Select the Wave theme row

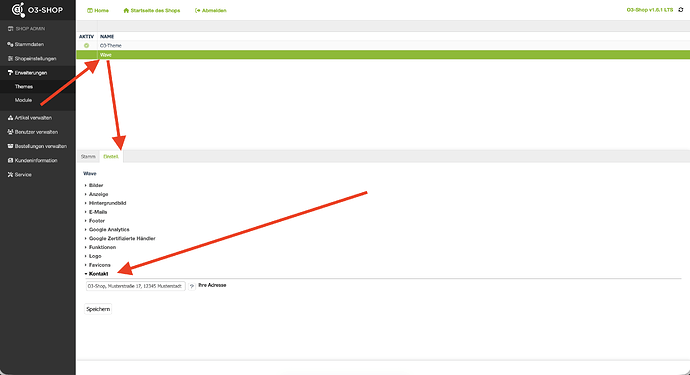click(383, 55)
